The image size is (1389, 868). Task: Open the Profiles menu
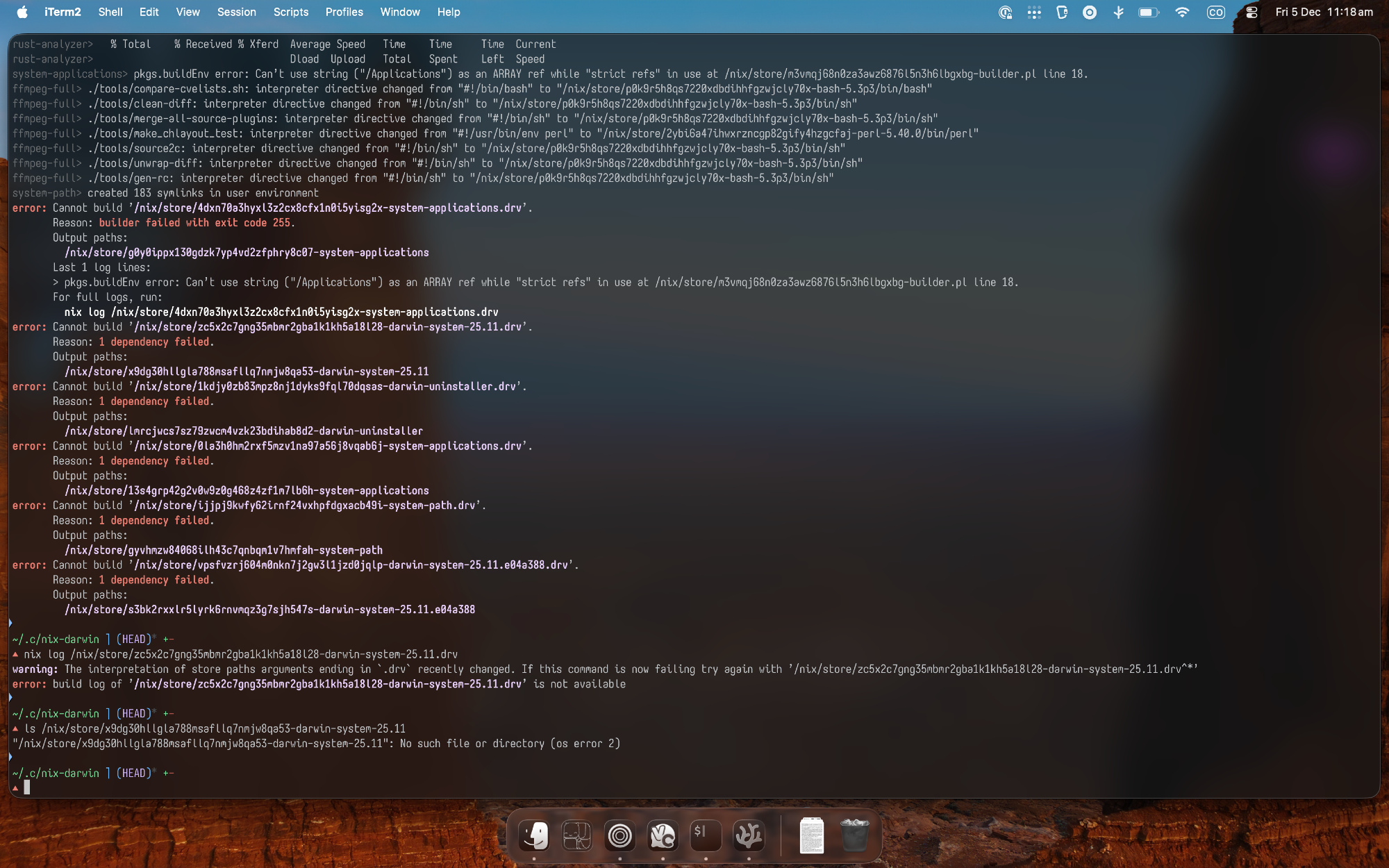344,12
